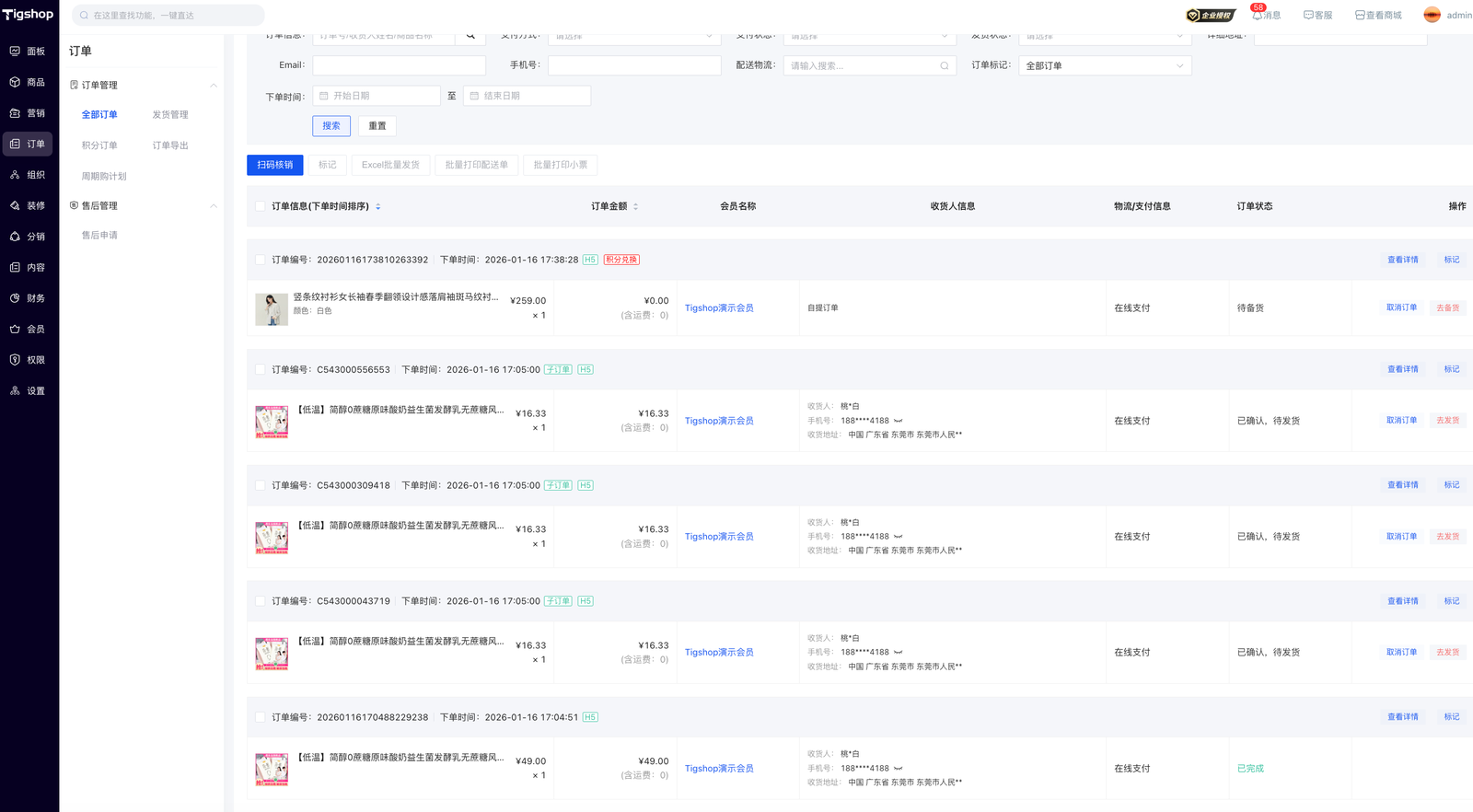Viewport: 1473px width, 812px height.
Task: Open the 订单标记 全部订单 dropdown
Action: click(x=1104, y=66)
